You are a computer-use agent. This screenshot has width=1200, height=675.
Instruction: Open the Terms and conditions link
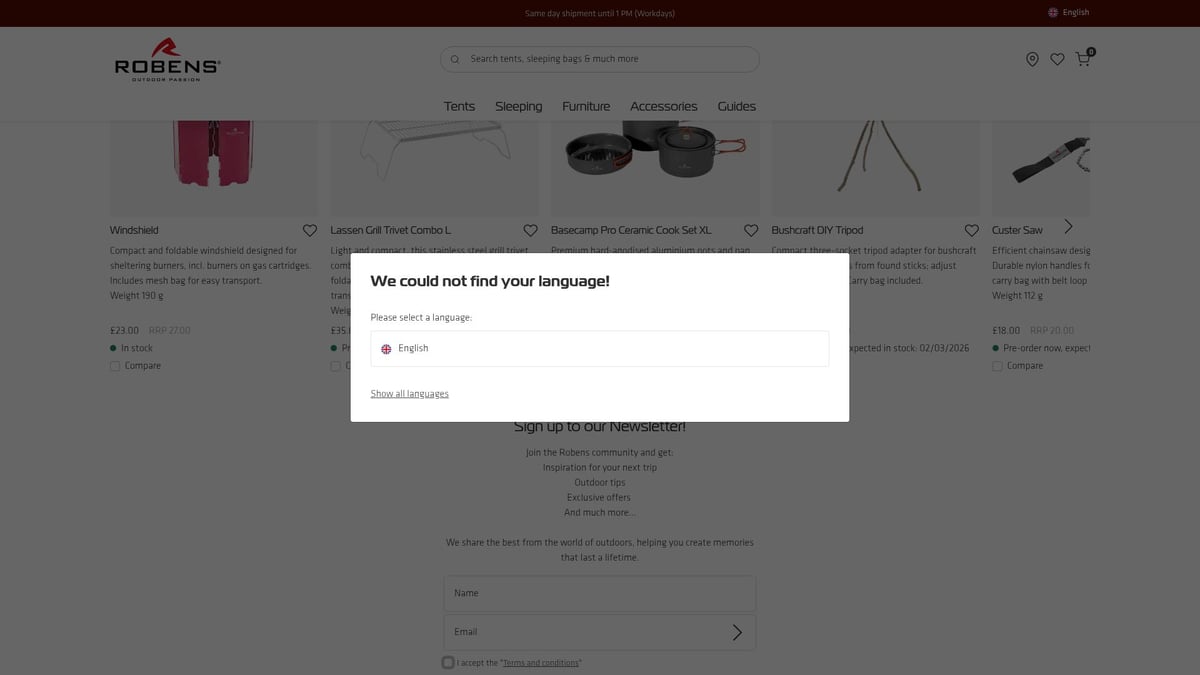point(540,663)
